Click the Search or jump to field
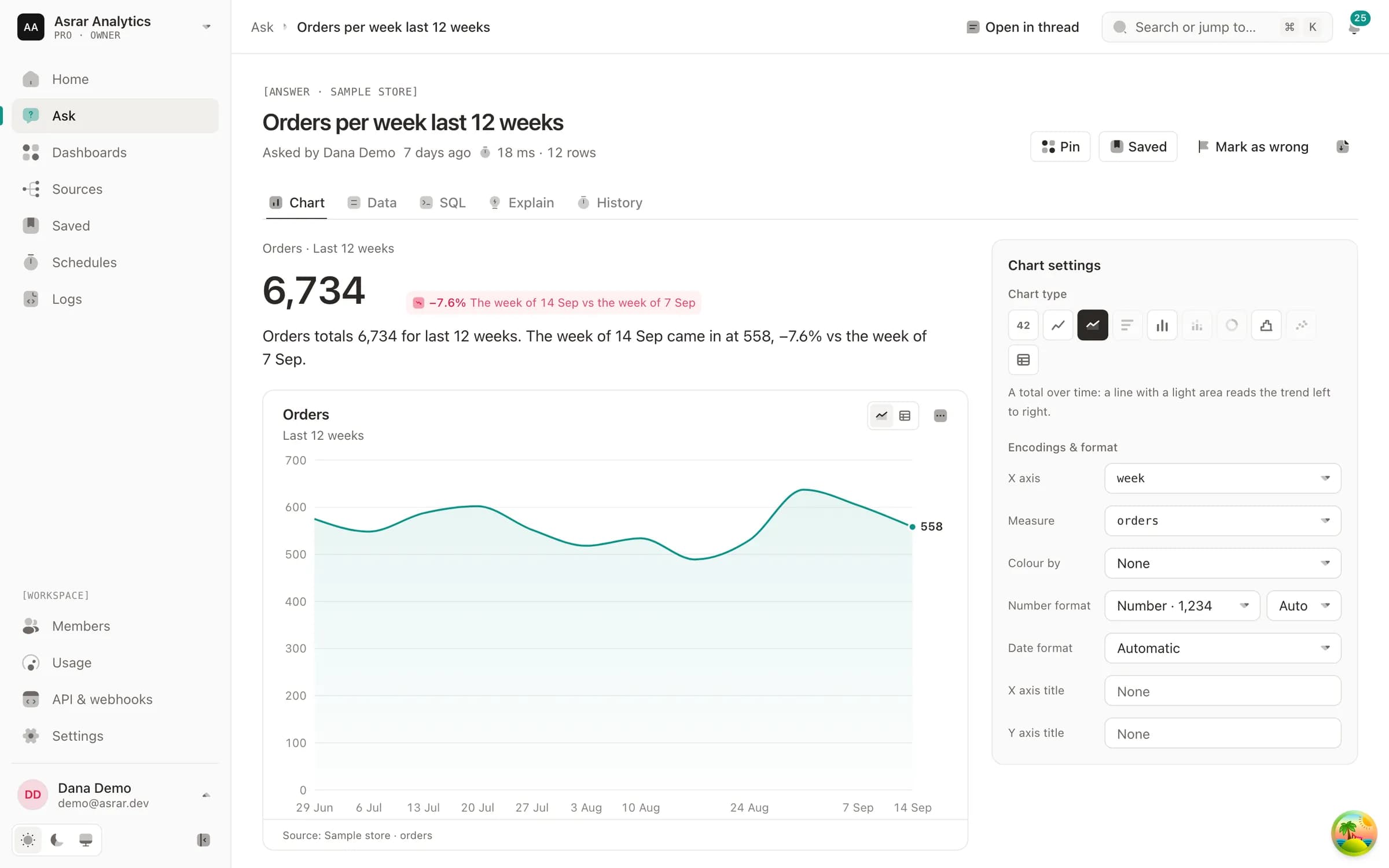The width and height of the screenshot is (1389, 868). tap(1217, 27)
